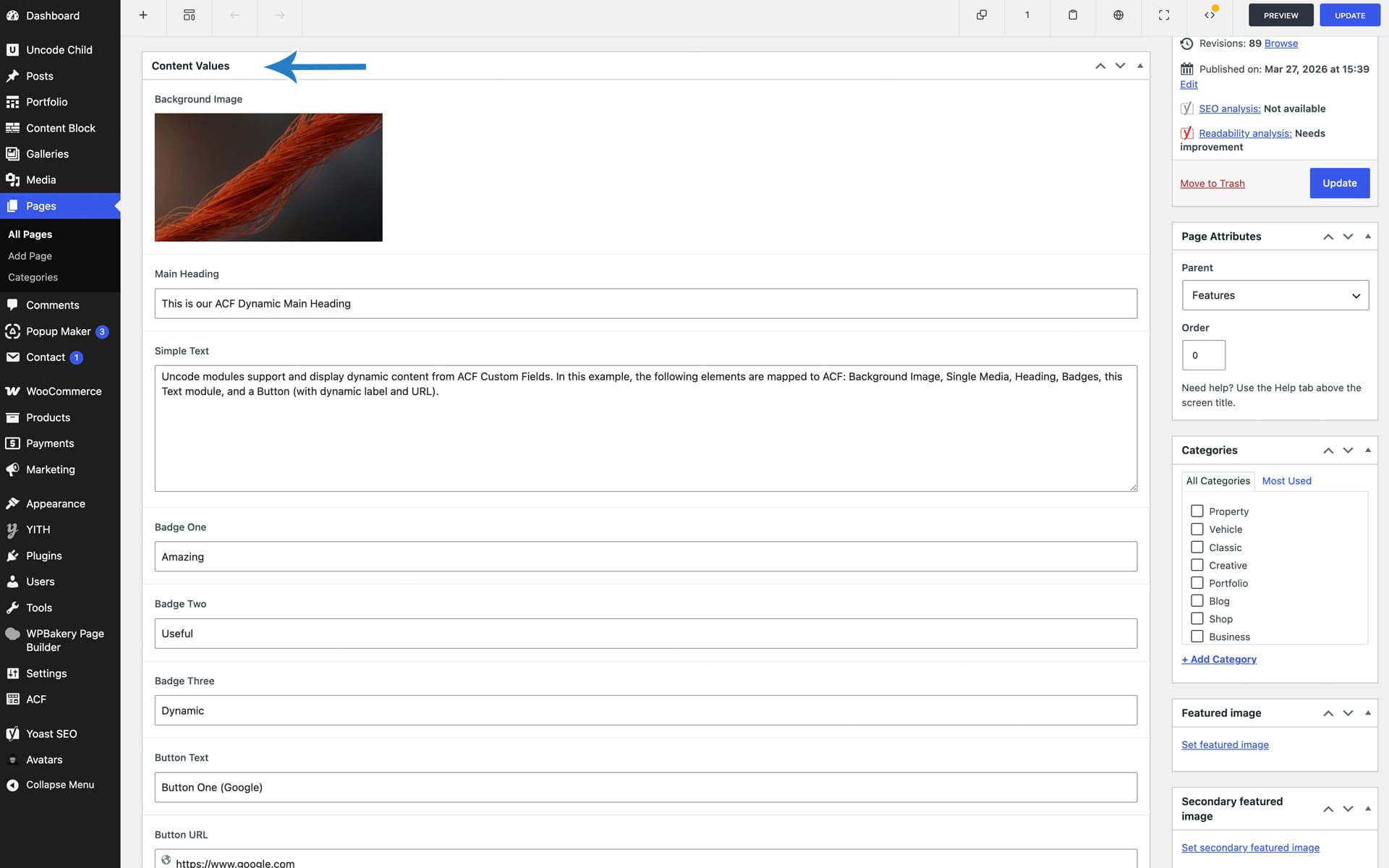Click the Payments icon in sidebar
1389x868 pixels.
(x=12, y=443)
